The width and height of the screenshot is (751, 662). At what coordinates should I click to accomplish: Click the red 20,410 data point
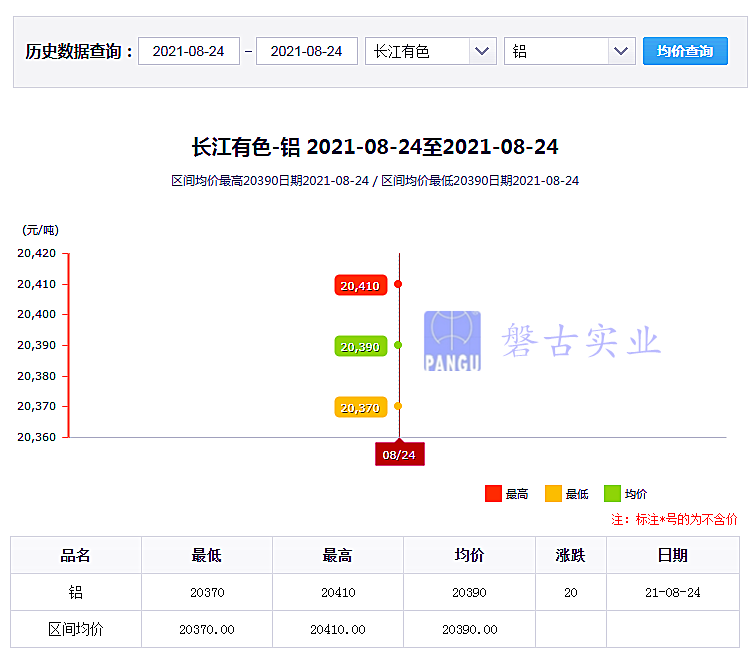coord(398,284)
